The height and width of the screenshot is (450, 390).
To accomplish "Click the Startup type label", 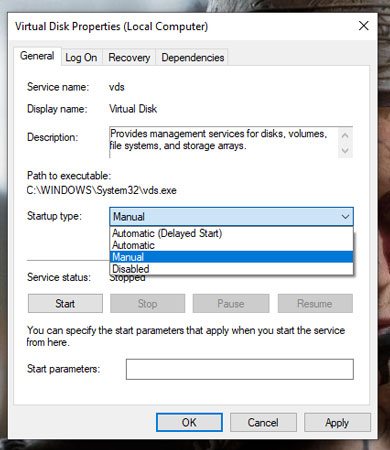I will click(54, 216).
